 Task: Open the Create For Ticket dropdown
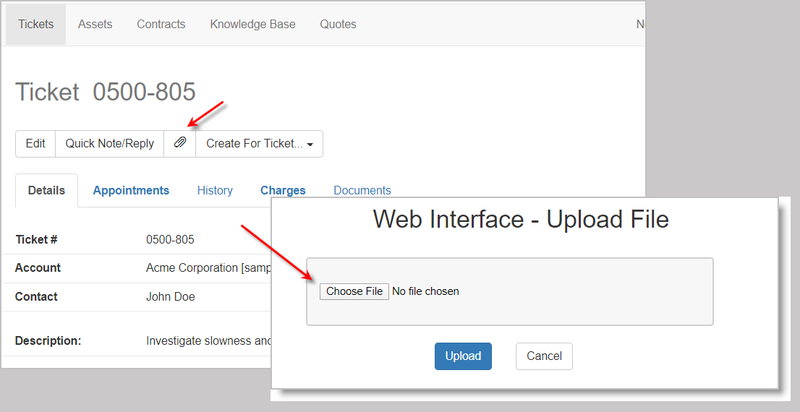pos(259,143)
